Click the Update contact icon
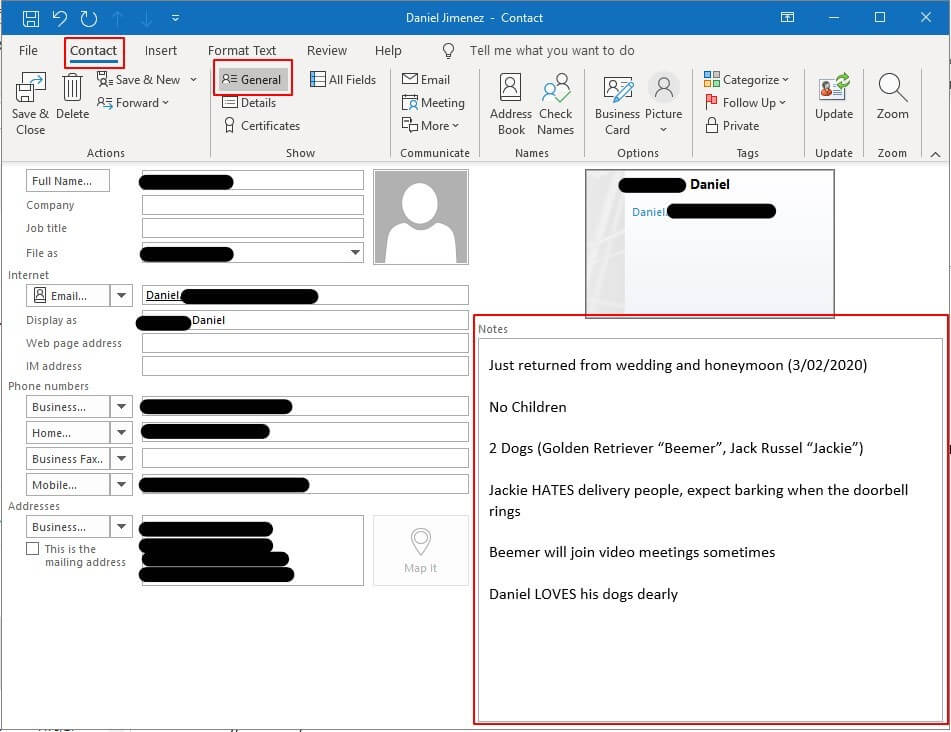Viewport: 951px width, 732px height. pos(834,96)
